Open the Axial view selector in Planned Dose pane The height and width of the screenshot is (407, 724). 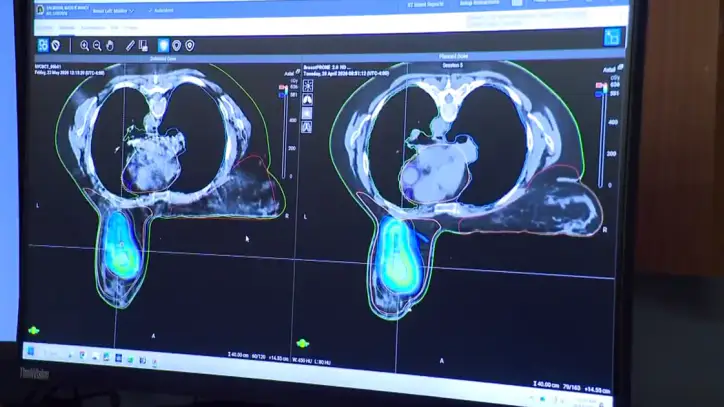pyautogui.click(x=613, y=69)
